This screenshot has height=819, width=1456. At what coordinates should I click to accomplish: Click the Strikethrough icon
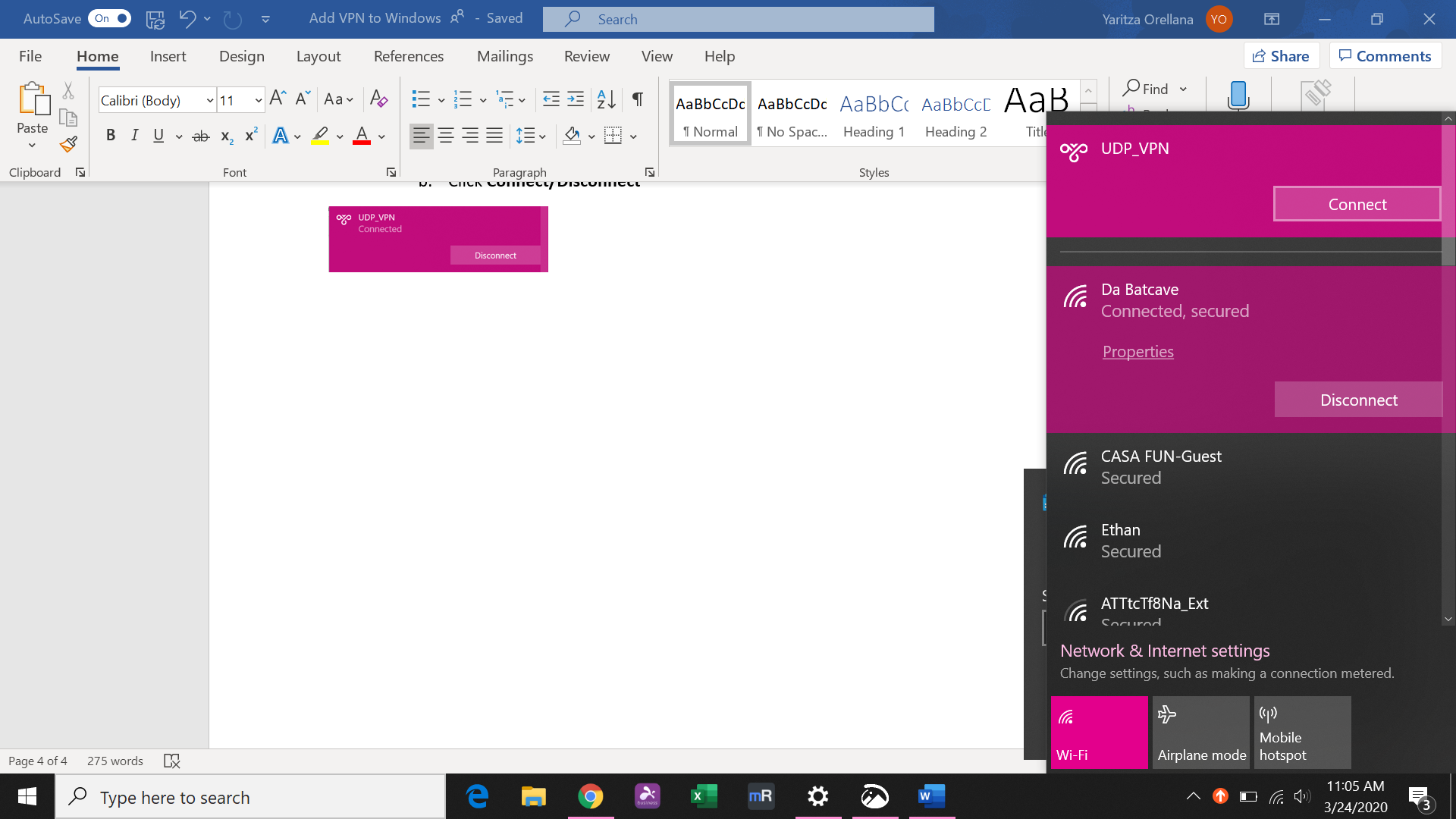[x=201, y=136]
